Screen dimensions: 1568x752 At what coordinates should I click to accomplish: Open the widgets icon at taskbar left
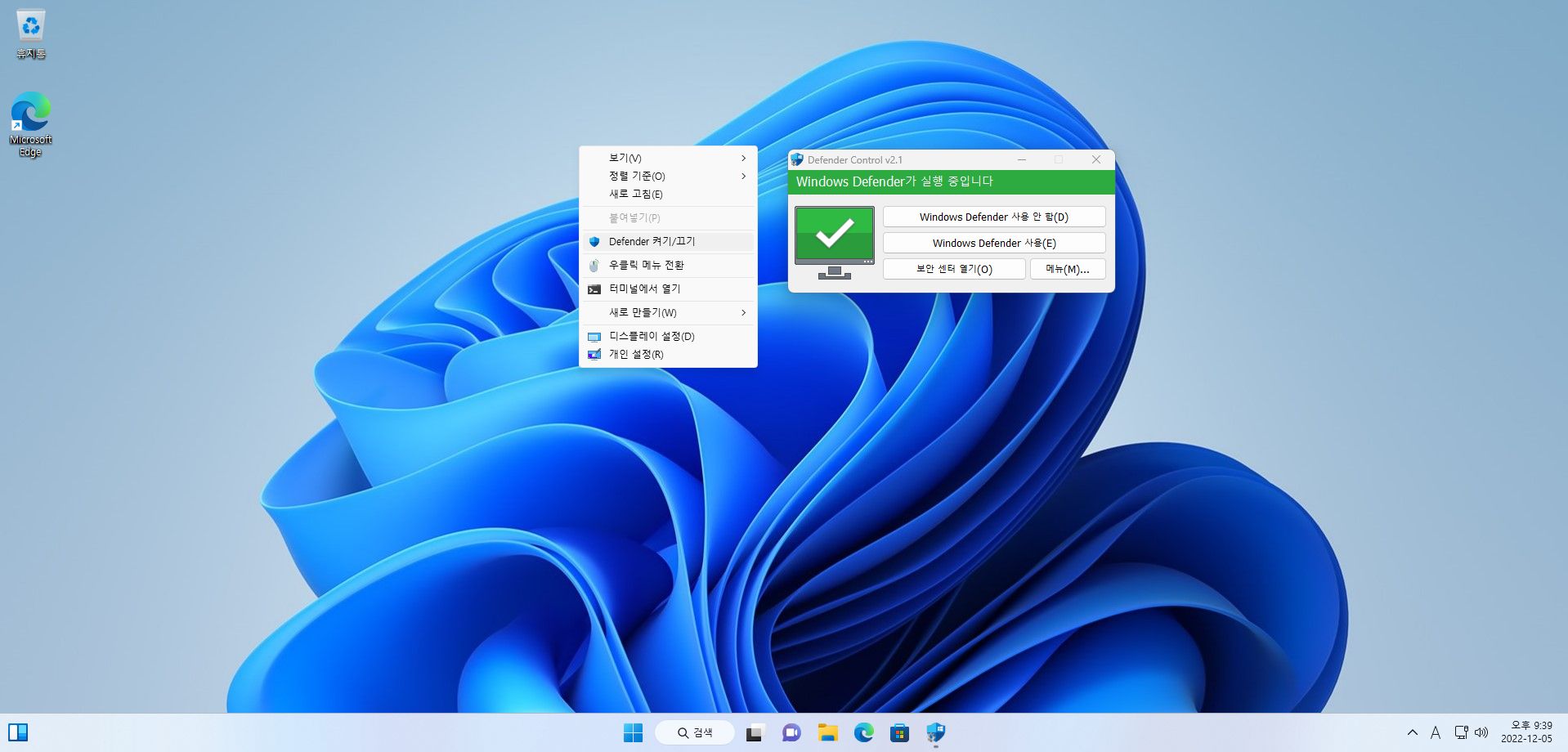(x=18, y=732)
